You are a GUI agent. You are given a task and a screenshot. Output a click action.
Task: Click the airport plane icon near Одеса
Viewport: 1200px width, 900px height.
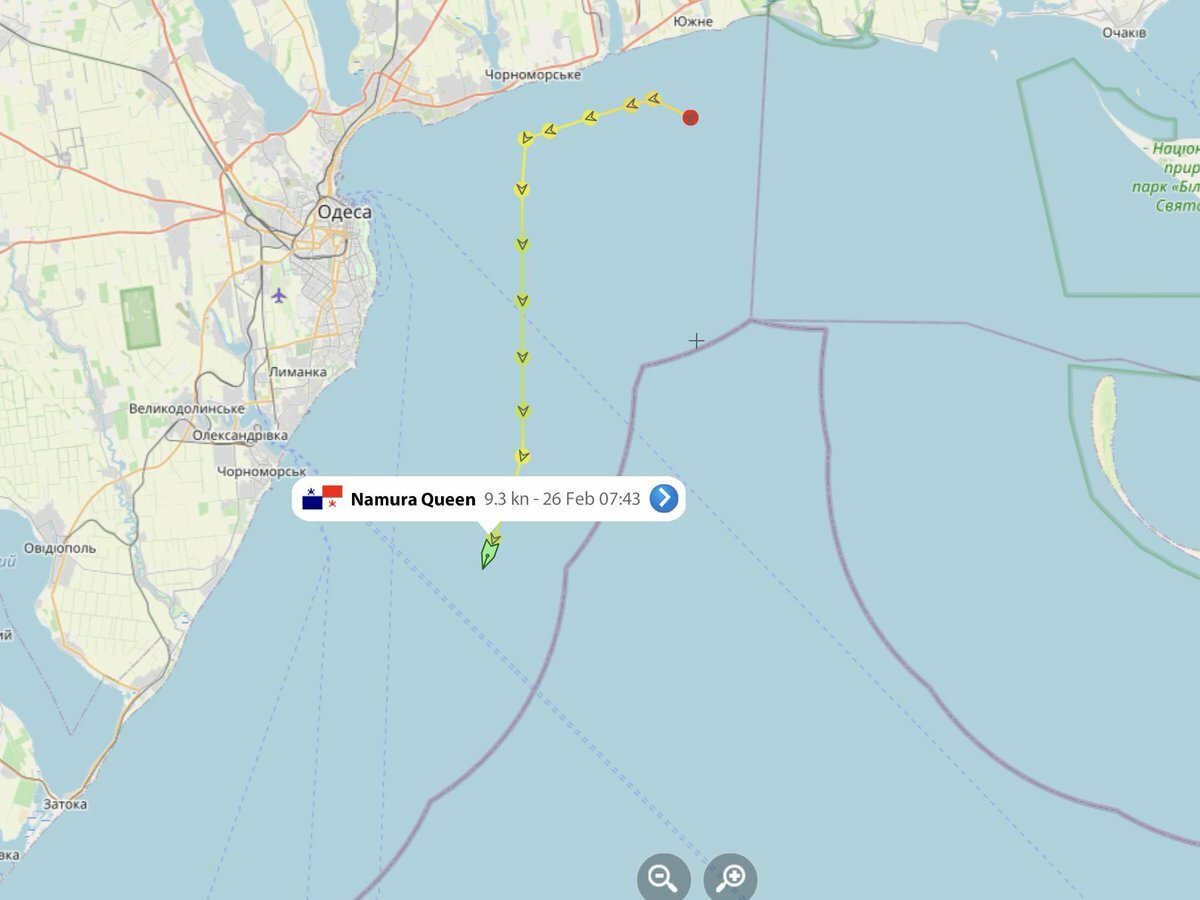(278, 295)
